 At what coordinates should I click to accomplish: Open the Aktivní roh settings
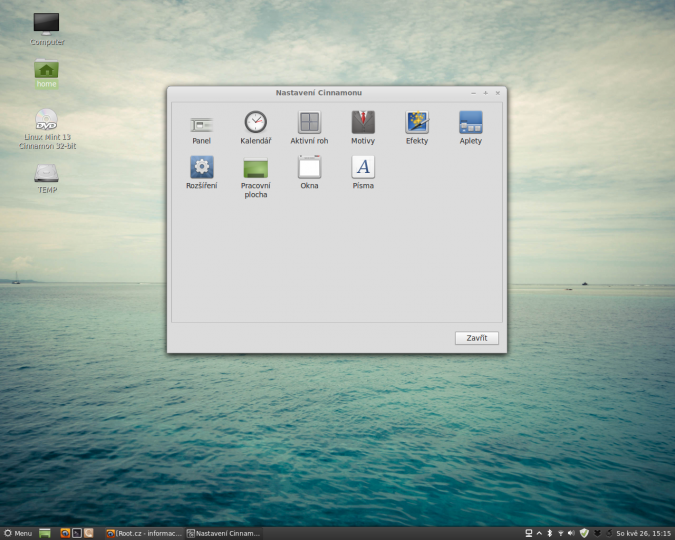tap(309, 128)
